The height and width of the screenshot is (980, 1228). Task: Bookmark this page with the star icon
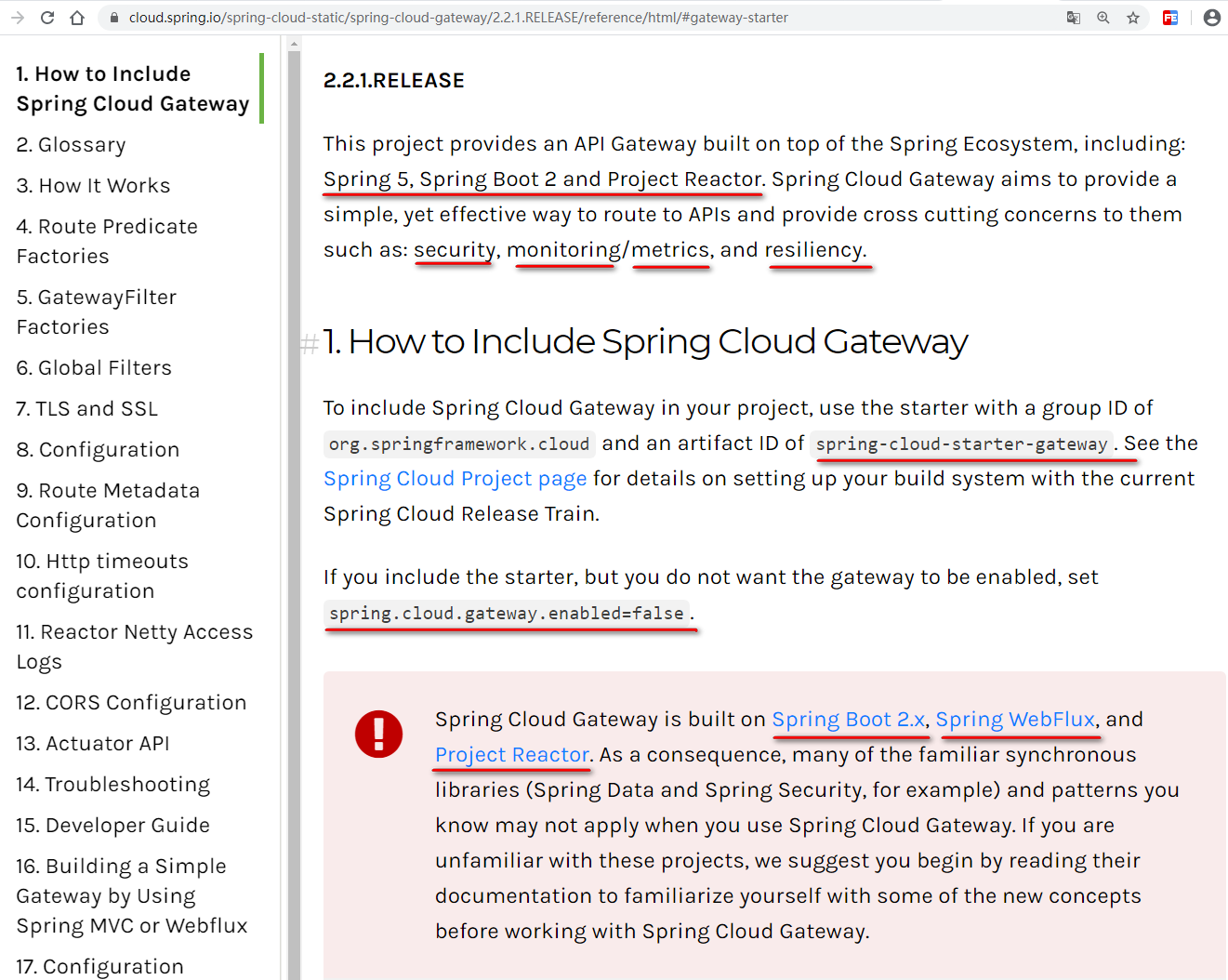pyautogui.click(x=1133, y=18)
